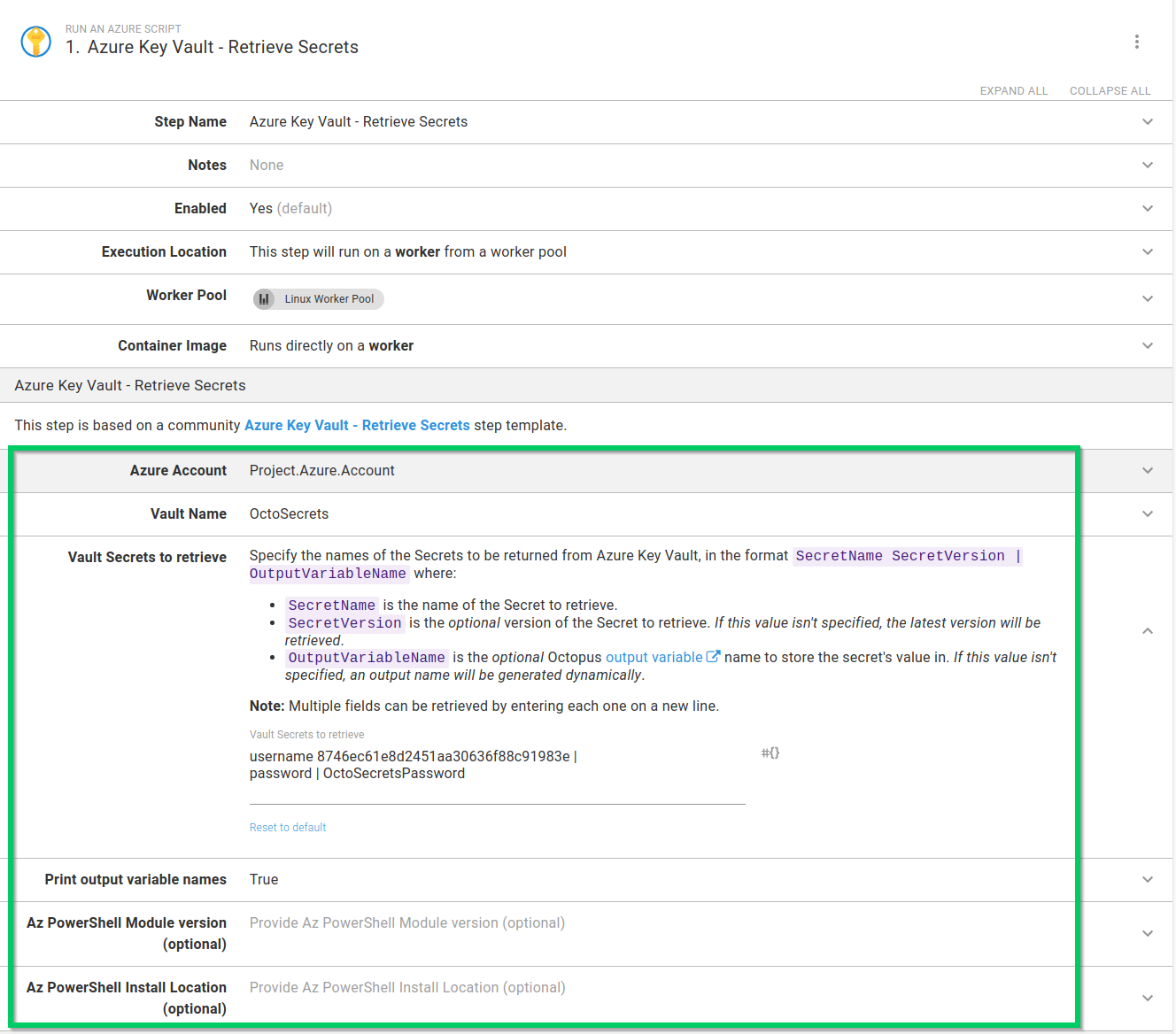
Task: Expand the Notes section
Action: tap(1148, 165)
